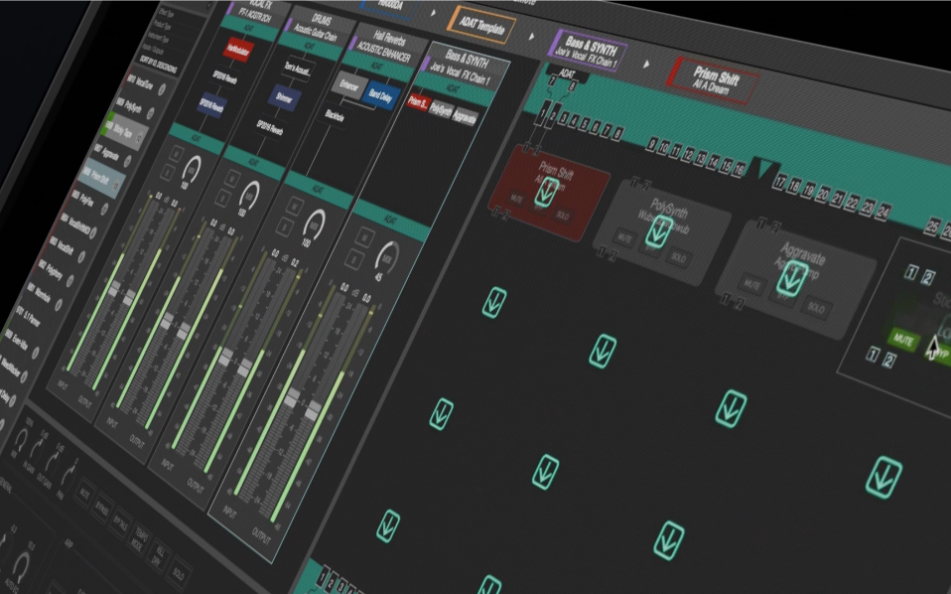Select Bass & SYNTH breadcrumb with purple border
951x594 pixels.
(588, 51)
